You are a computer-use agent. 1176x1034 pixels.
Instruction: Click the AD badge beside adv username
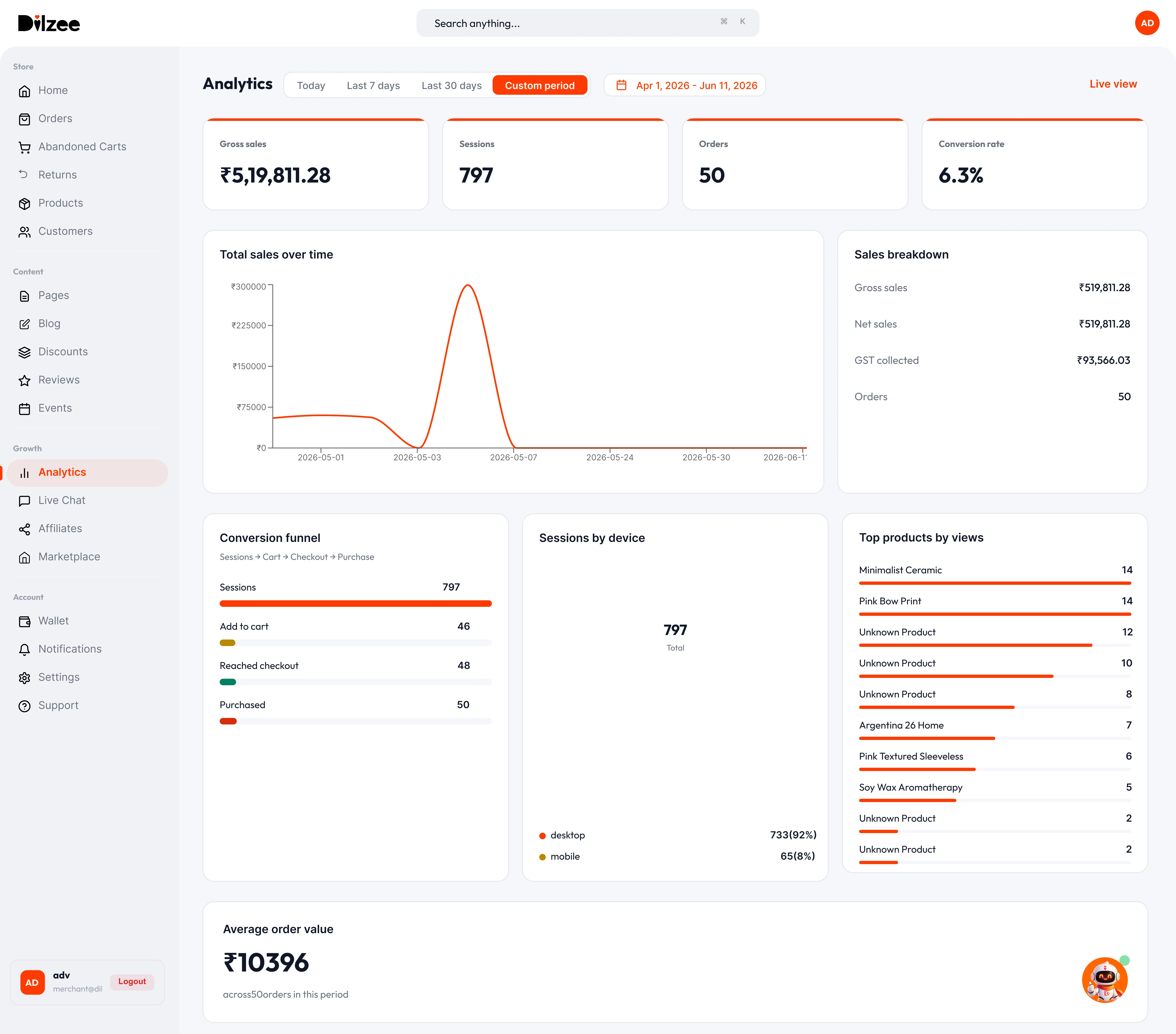tap(32, 982)
